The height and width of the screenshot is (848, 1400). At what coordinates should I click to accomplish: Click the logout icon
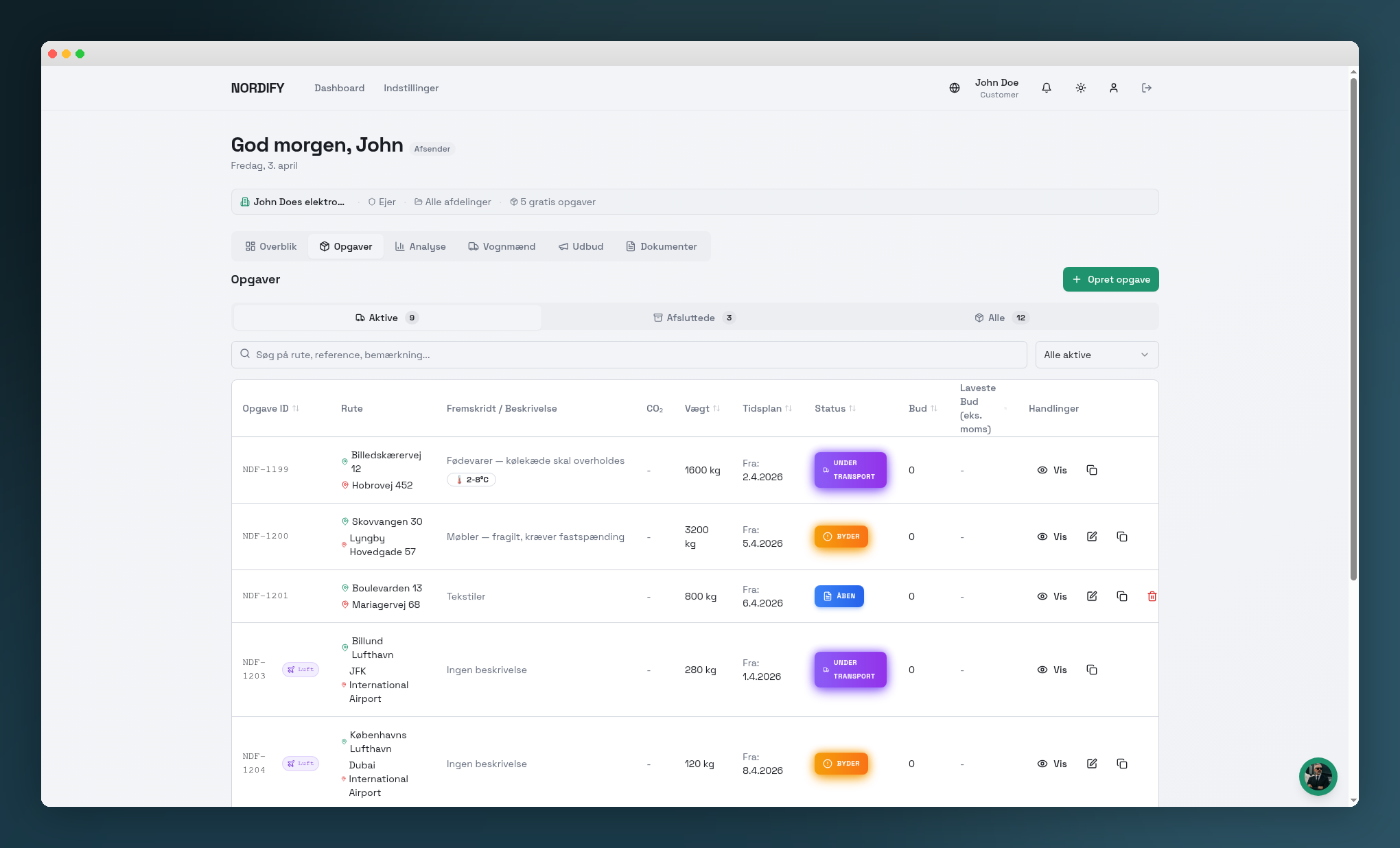click(x=1147, y=88)
